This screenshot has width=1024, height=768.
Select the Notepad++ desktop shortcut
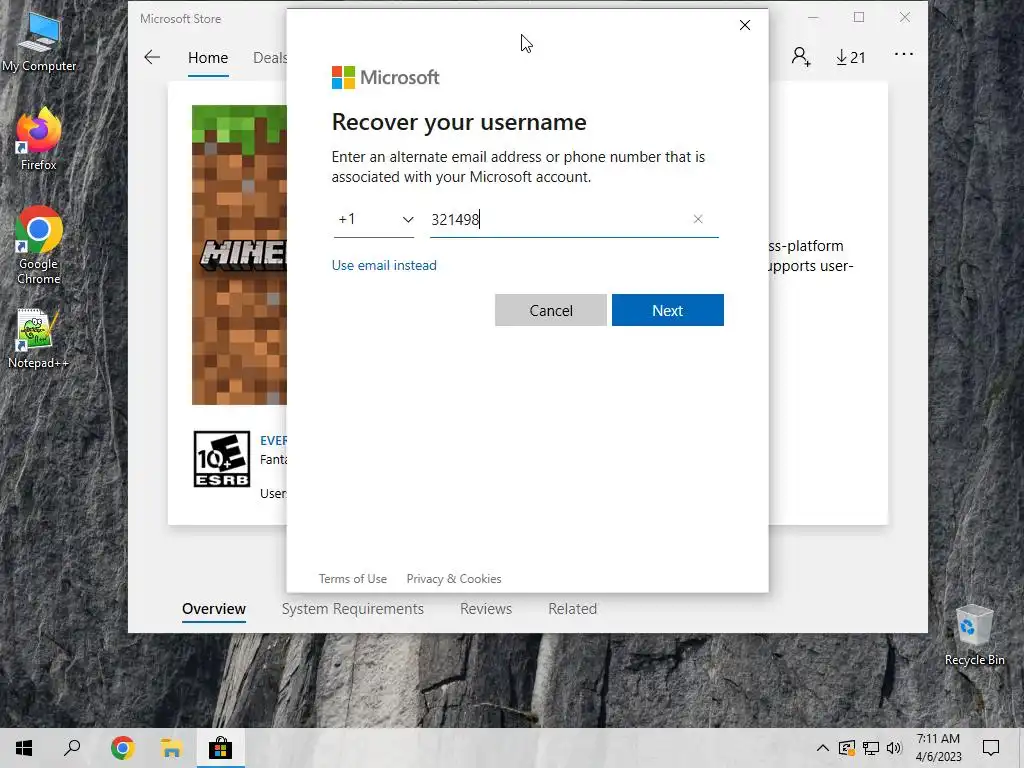[x=39, y=339]
